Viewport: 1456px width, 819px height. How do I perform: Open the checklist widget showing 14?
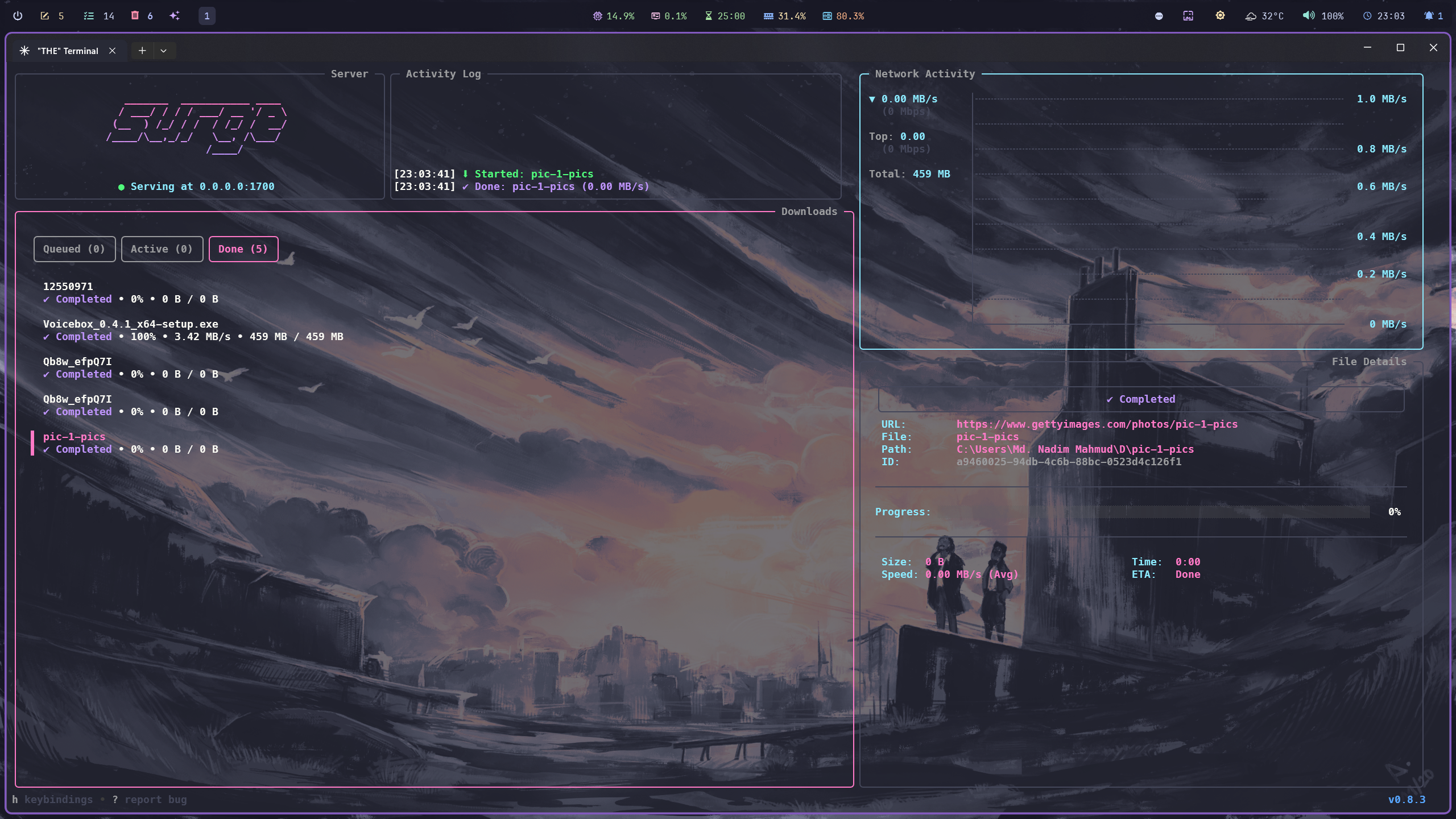pos(99,16)
